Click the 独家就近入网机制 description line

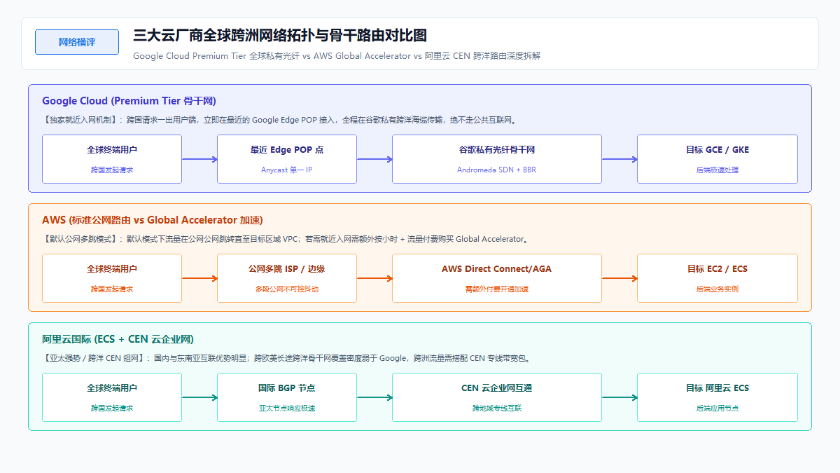(x=280, y=120)
